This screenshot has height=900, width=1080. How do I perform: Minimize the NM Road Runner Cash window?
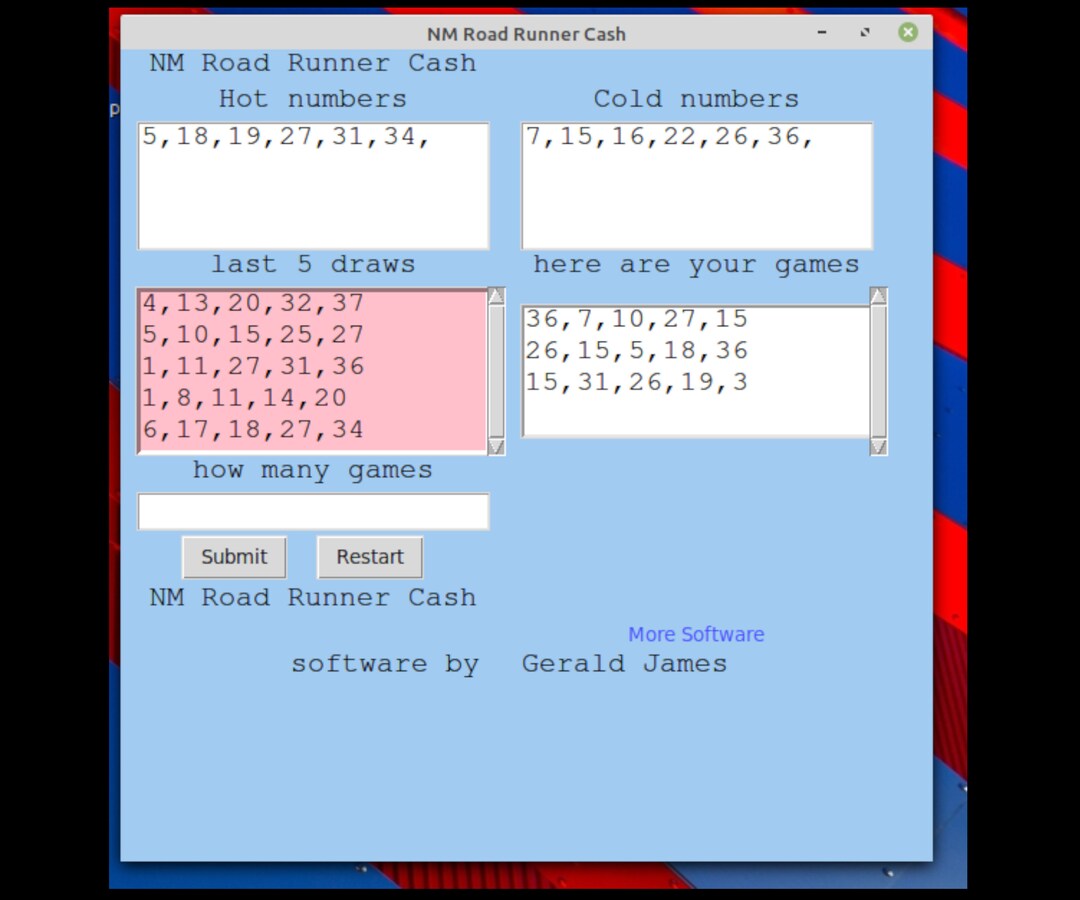[822, 33]
